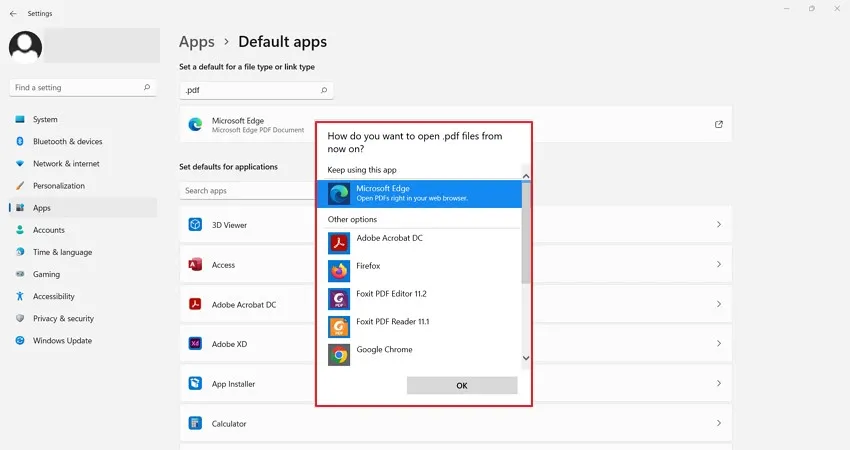Open Gaming settings

[x=83, y=274]
